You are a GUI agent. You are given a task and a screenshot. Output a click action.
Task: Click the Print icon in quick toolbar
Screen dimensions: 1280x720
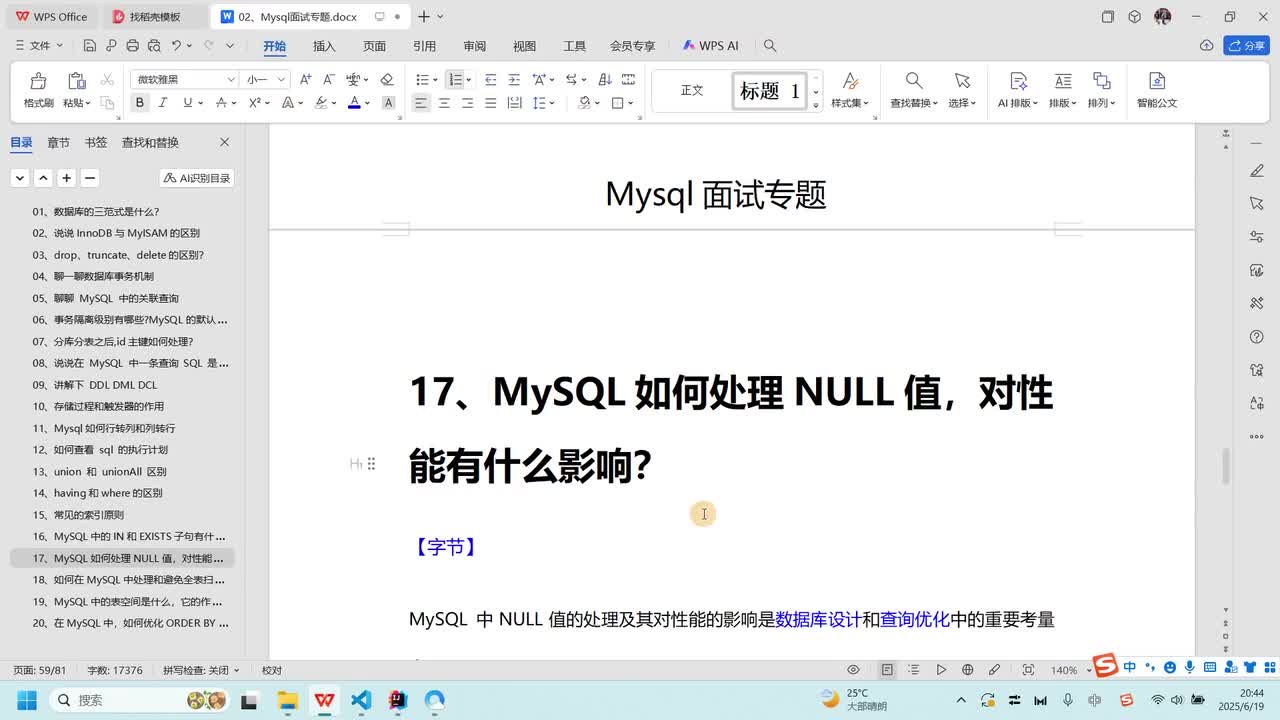pyautogui.click(x=133, y=46)
